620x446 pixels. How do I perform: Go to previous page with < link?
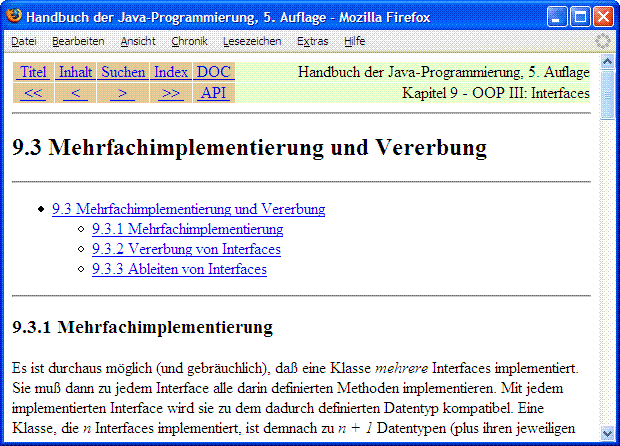click(x=75, y=93)
